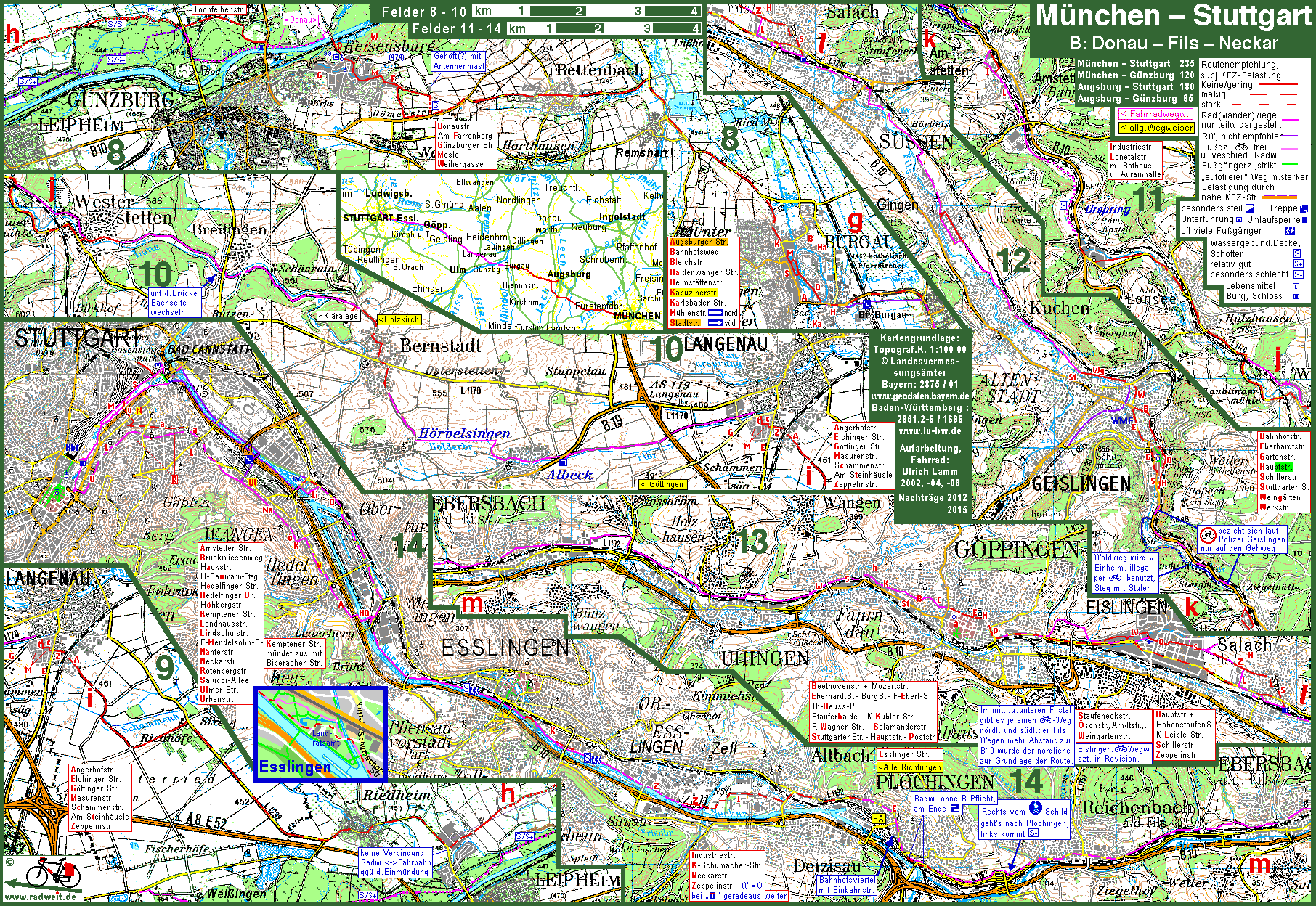Screen dimensions: 1316x906
Task: Open the www.lv-bw.de link
Action: (x=930, y=431)
